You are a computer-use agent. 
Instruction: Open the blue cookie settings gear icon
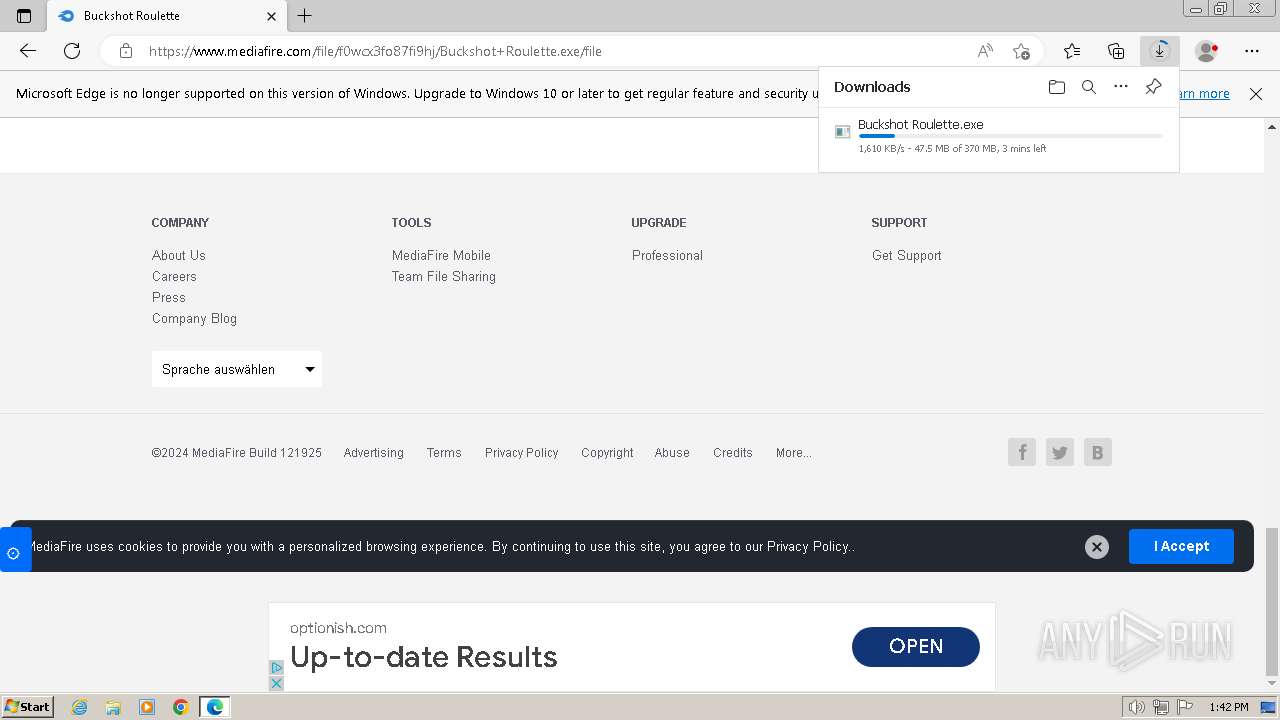click(x=13, y=552)
